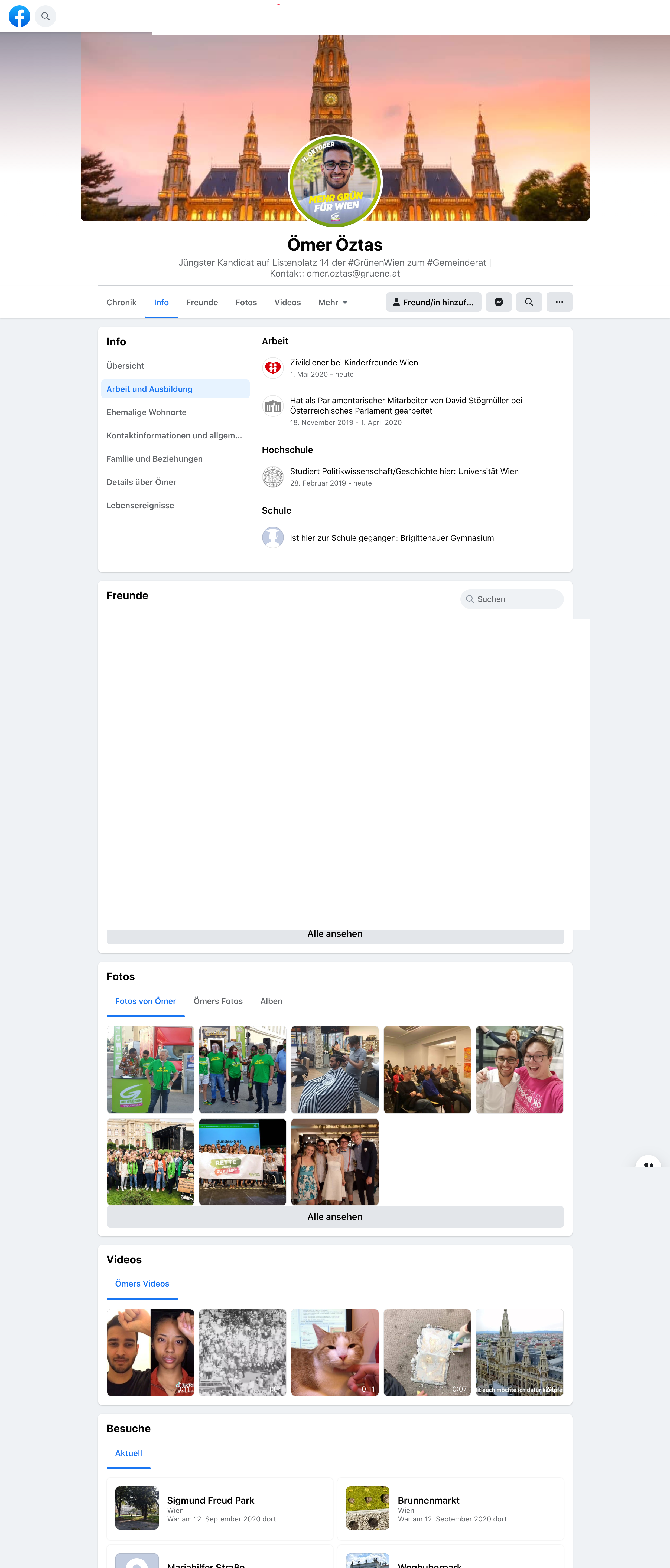
Task: Open photo with girl in white dress
Action: [335, 1162]
